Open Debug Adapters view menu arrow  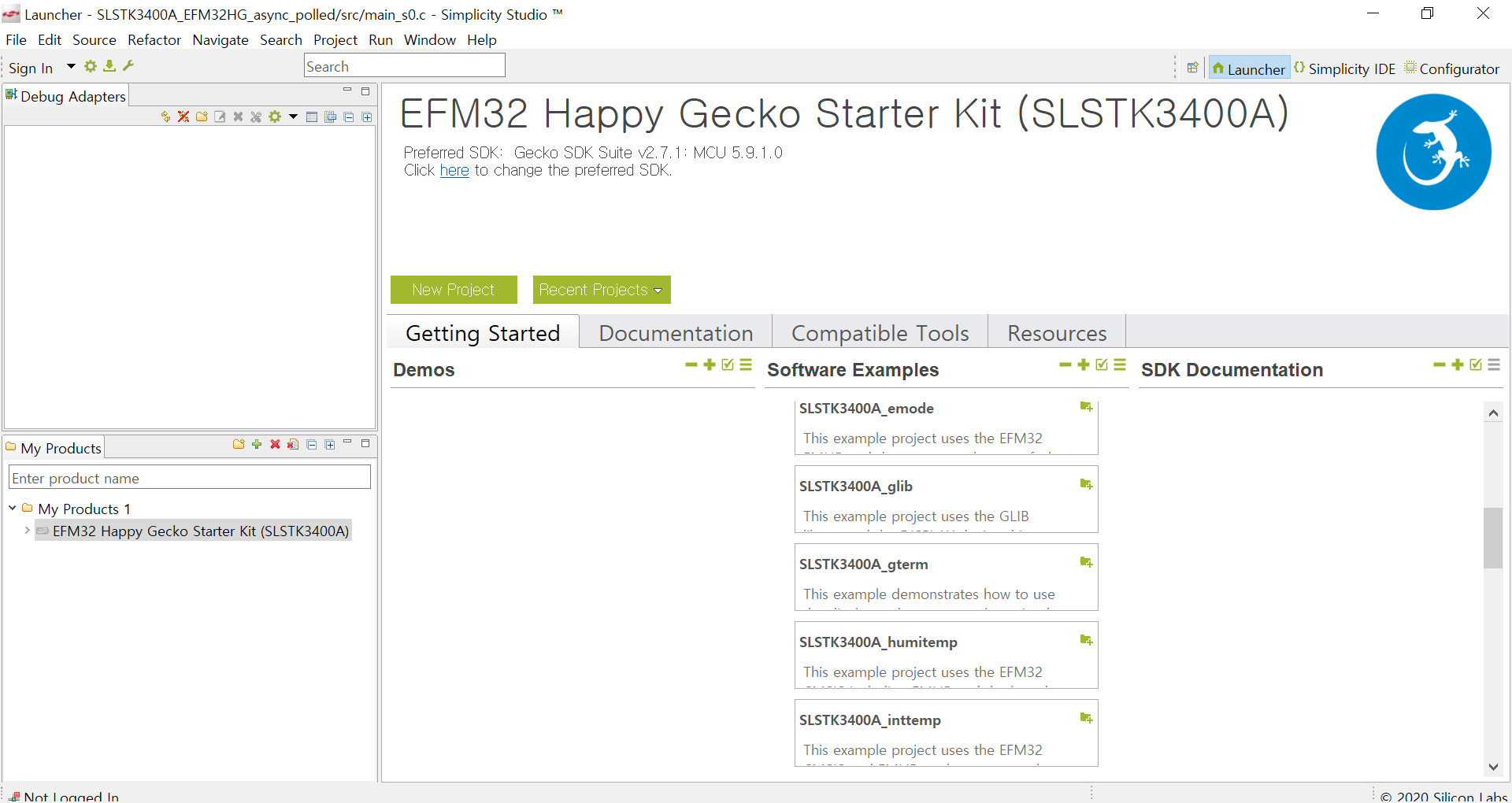click(x=293, y=117)
